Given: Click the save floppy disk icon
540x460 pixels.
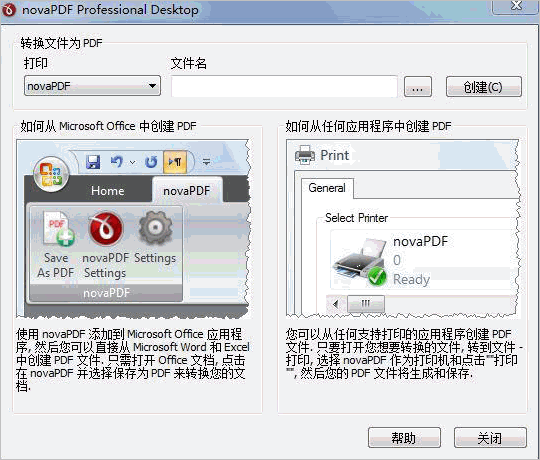Looking at the screenshot, I should coord(93,161).
